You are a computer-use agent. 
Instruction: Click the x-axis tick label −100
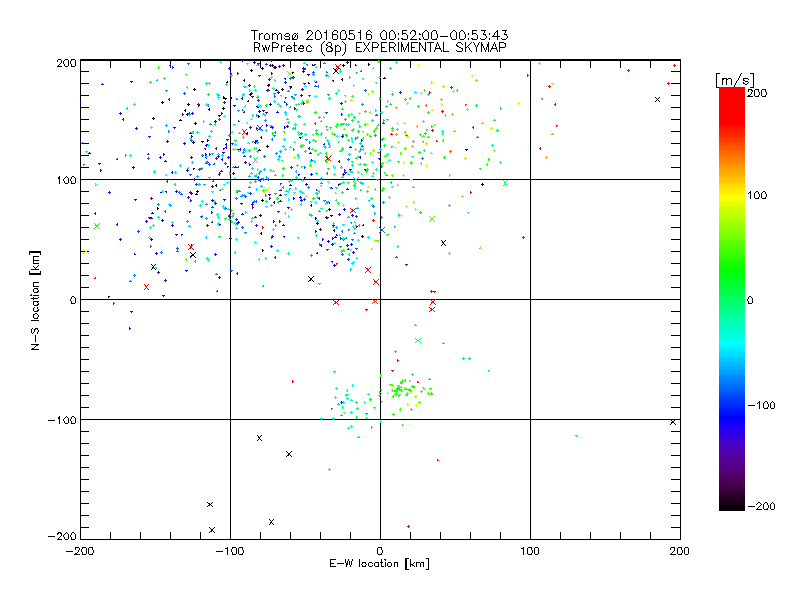tap(230, 551)
